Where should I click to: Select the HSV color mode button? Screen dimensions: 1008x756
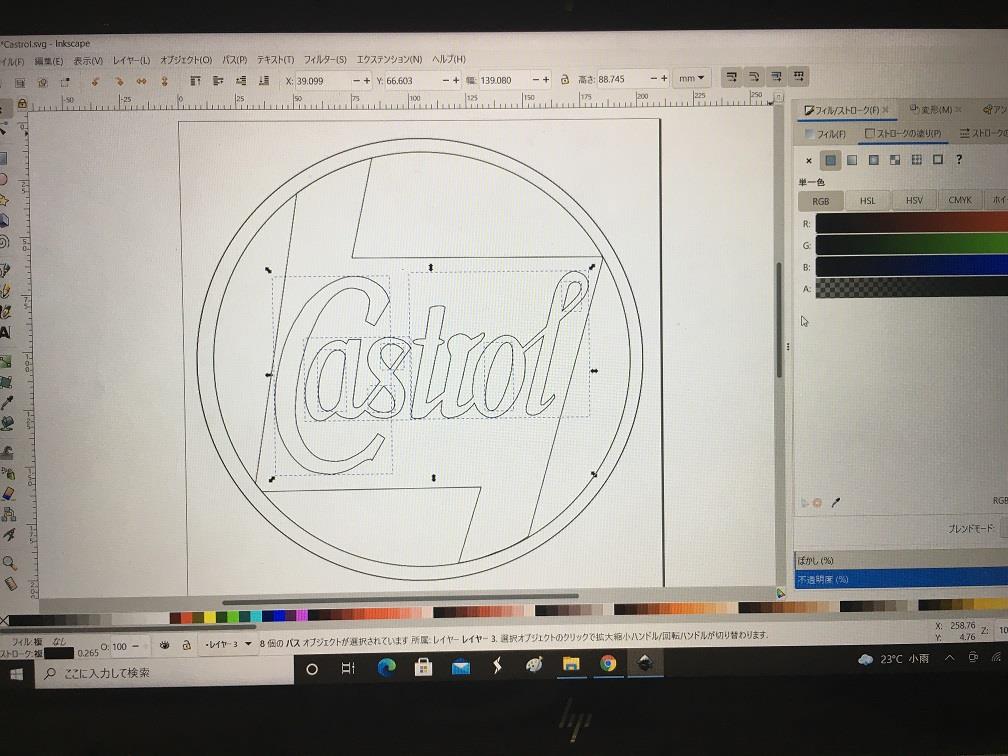pyautogui.click(x=914, y=201)
